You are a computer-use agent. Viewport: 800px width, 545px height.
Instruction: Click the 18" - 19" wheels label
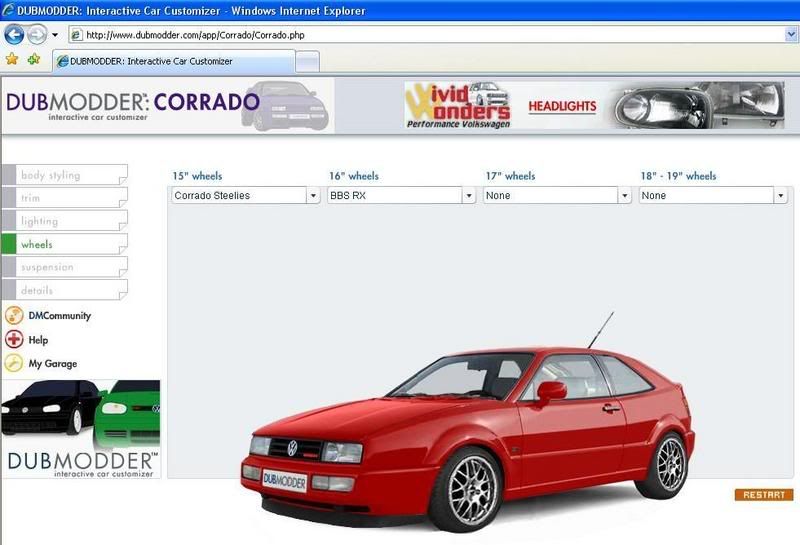679,176
